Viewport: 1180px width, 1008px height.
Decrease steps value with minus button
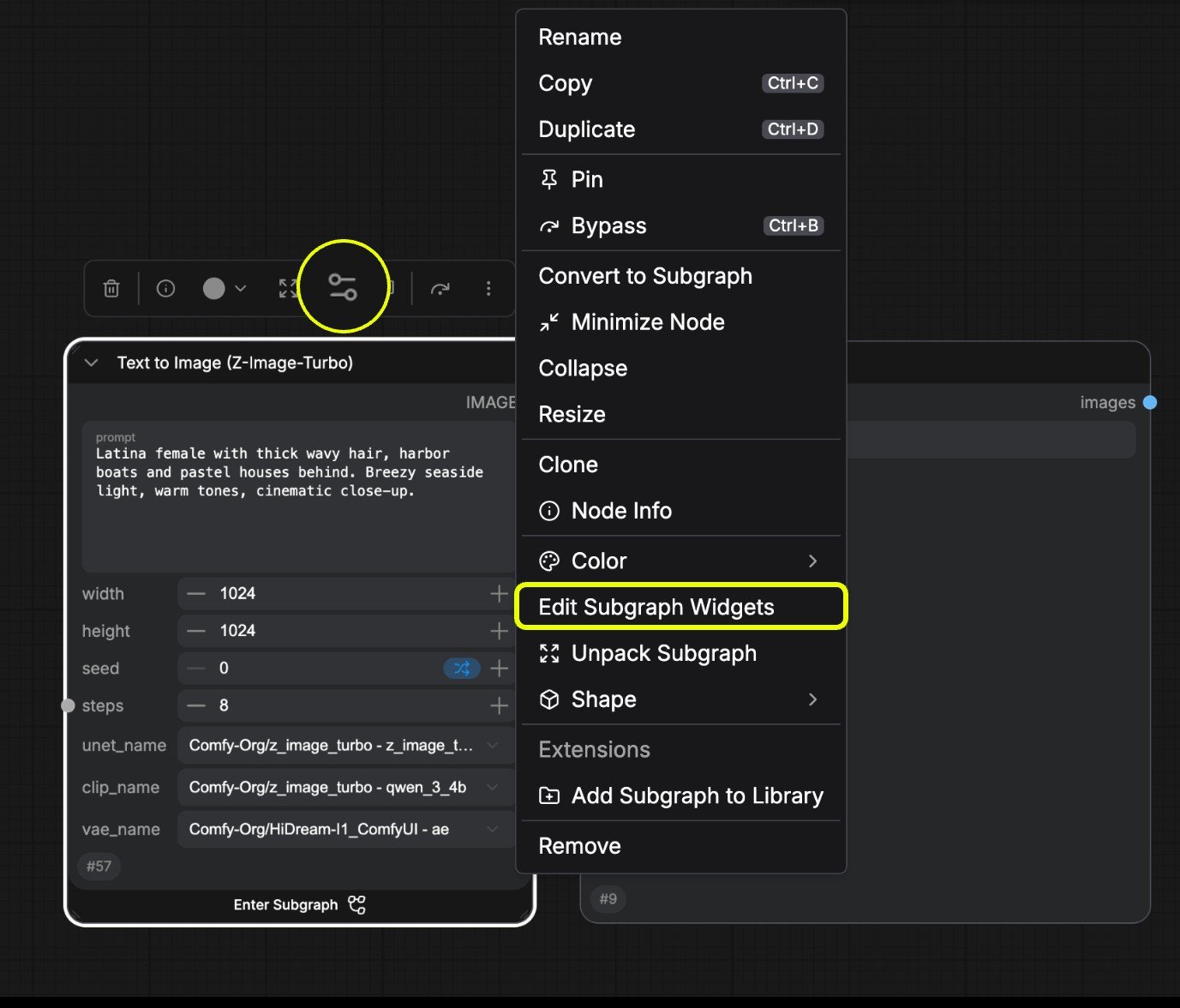[x=196, y=705]
